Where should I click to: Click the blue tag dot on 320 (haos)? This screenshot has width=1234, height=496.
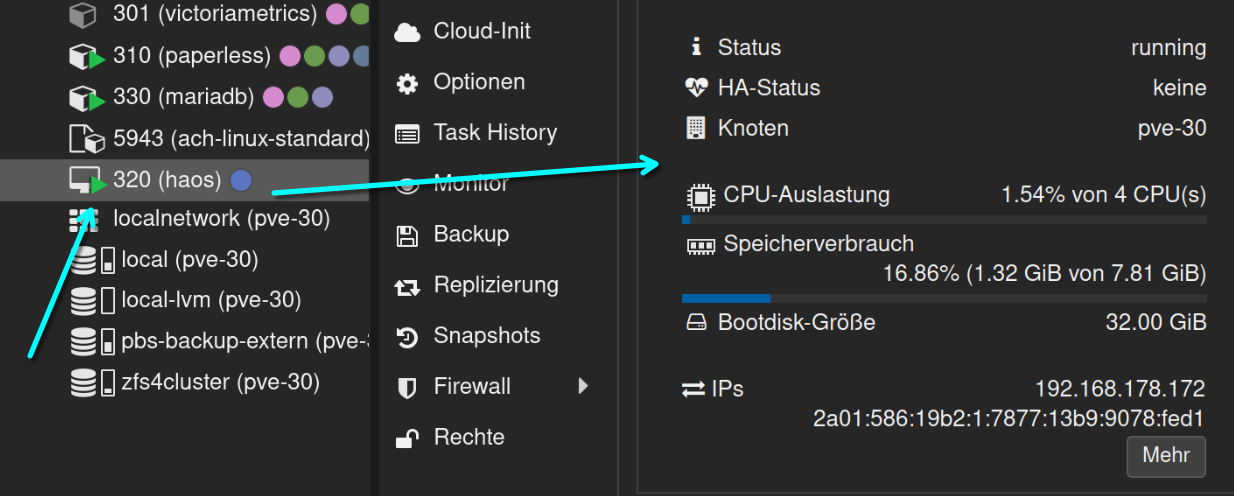pyautogui.click(x=241, y=180)
